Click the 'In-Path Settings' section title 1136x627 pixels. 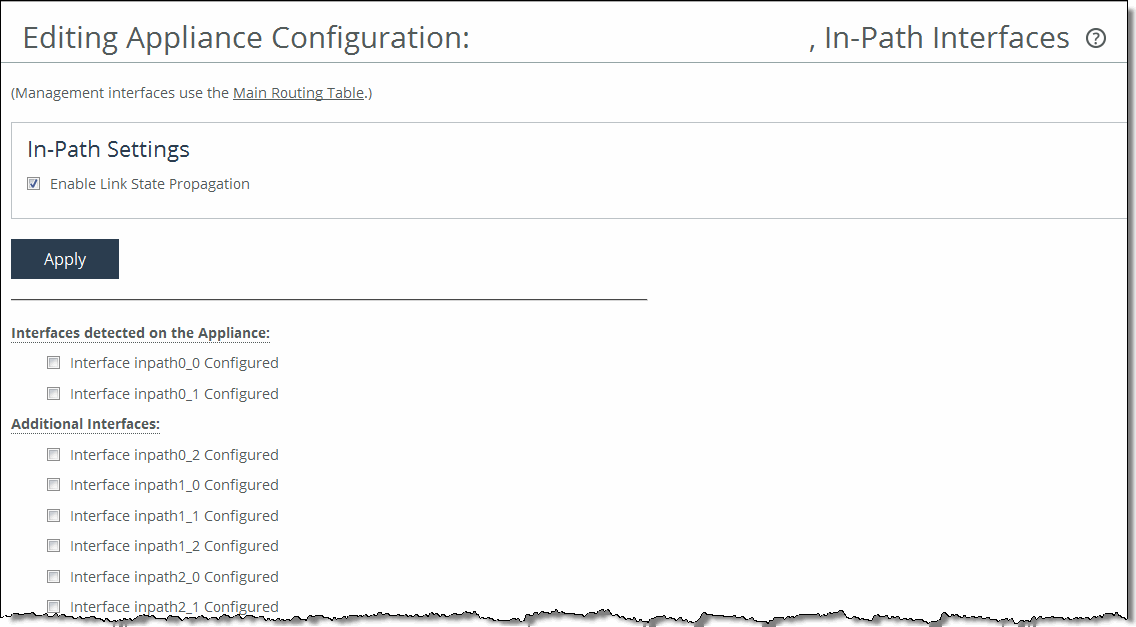point(108,150)
